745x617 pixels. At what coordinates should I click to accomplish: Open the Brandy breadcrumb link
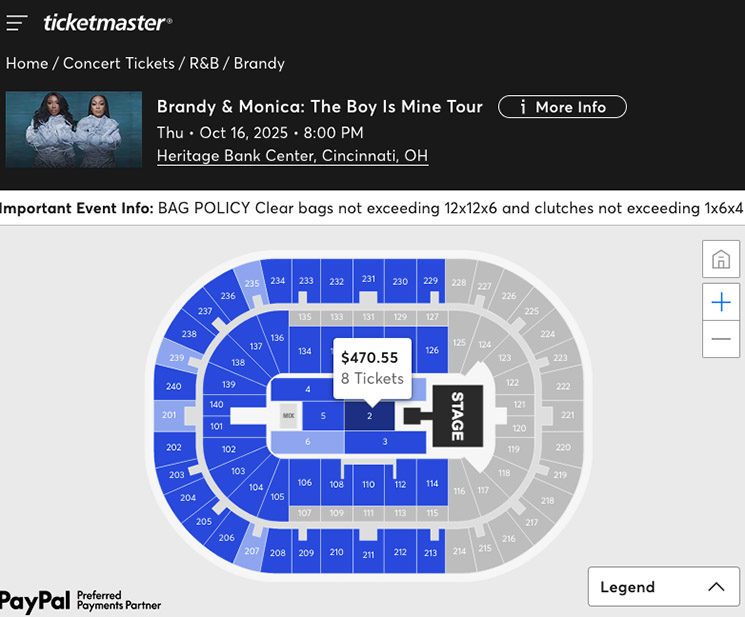tap(259, 63)
